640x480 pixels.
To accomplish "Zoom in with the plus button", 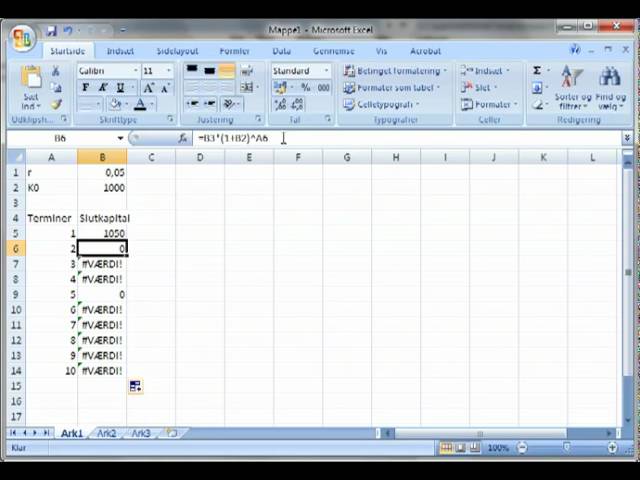I will tap(612, 448).
